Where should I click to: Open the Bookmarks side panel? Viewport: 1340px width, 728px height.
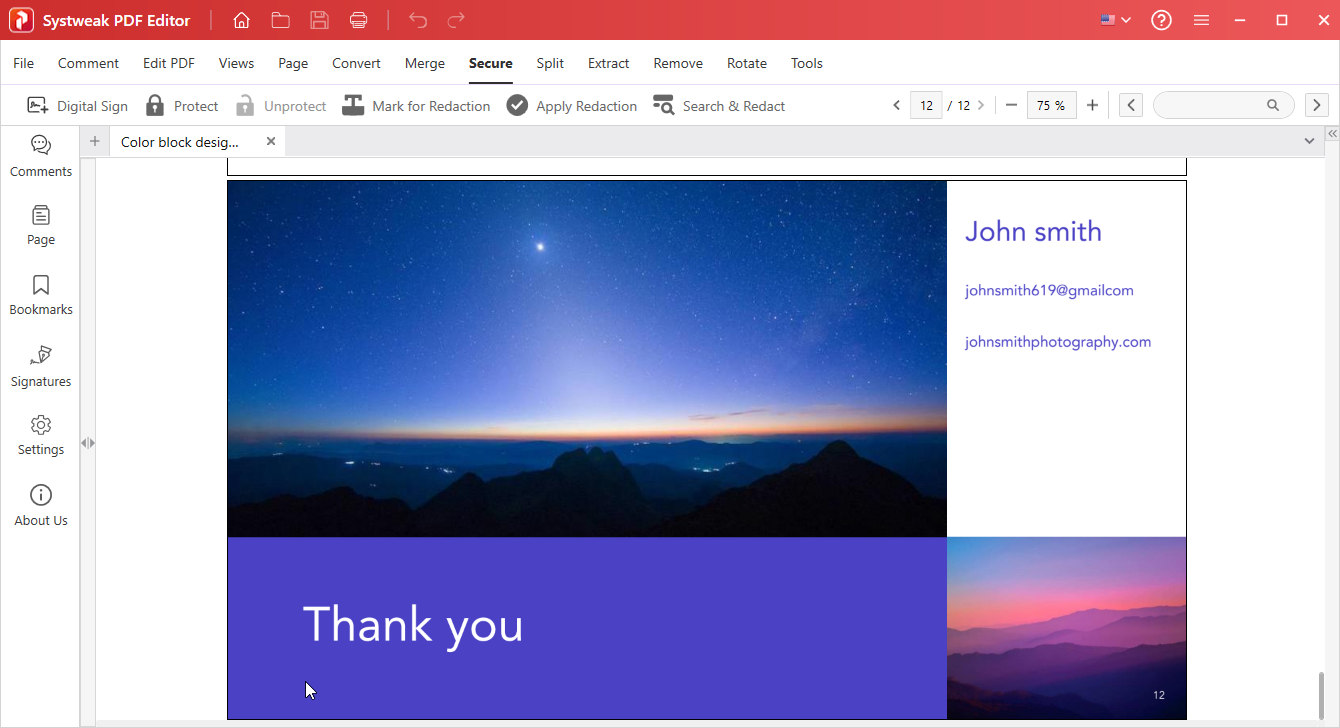tap(41, 295)
